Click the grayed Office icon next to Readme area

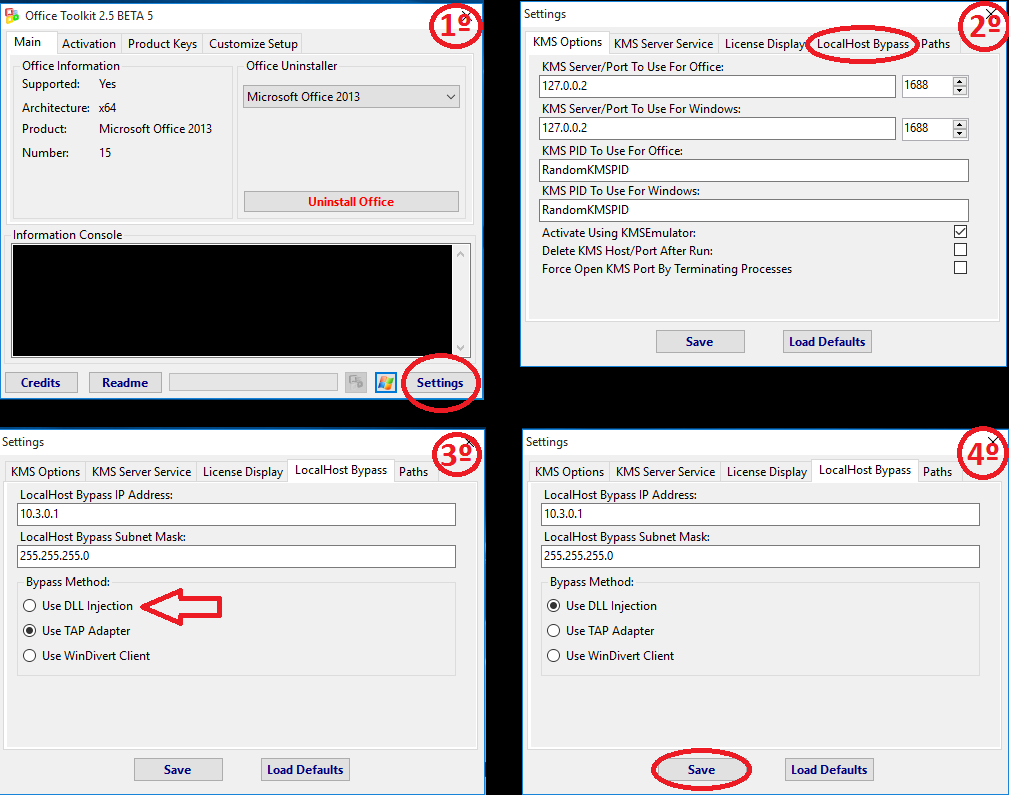[356, 382]
